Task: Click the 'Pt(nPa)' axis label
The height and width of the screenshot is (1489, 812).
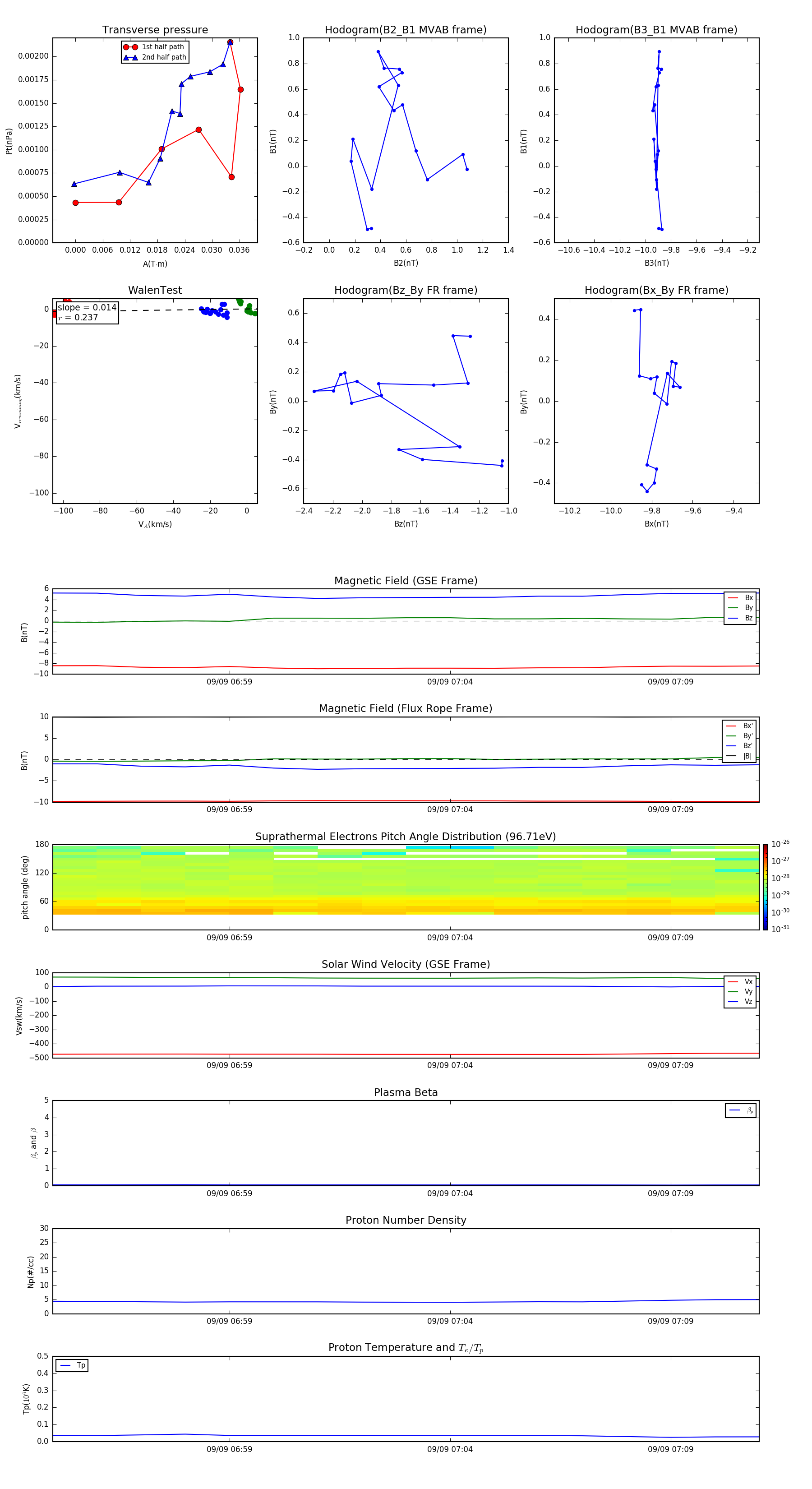Action: pyautogui.click(x=9, y=141)
